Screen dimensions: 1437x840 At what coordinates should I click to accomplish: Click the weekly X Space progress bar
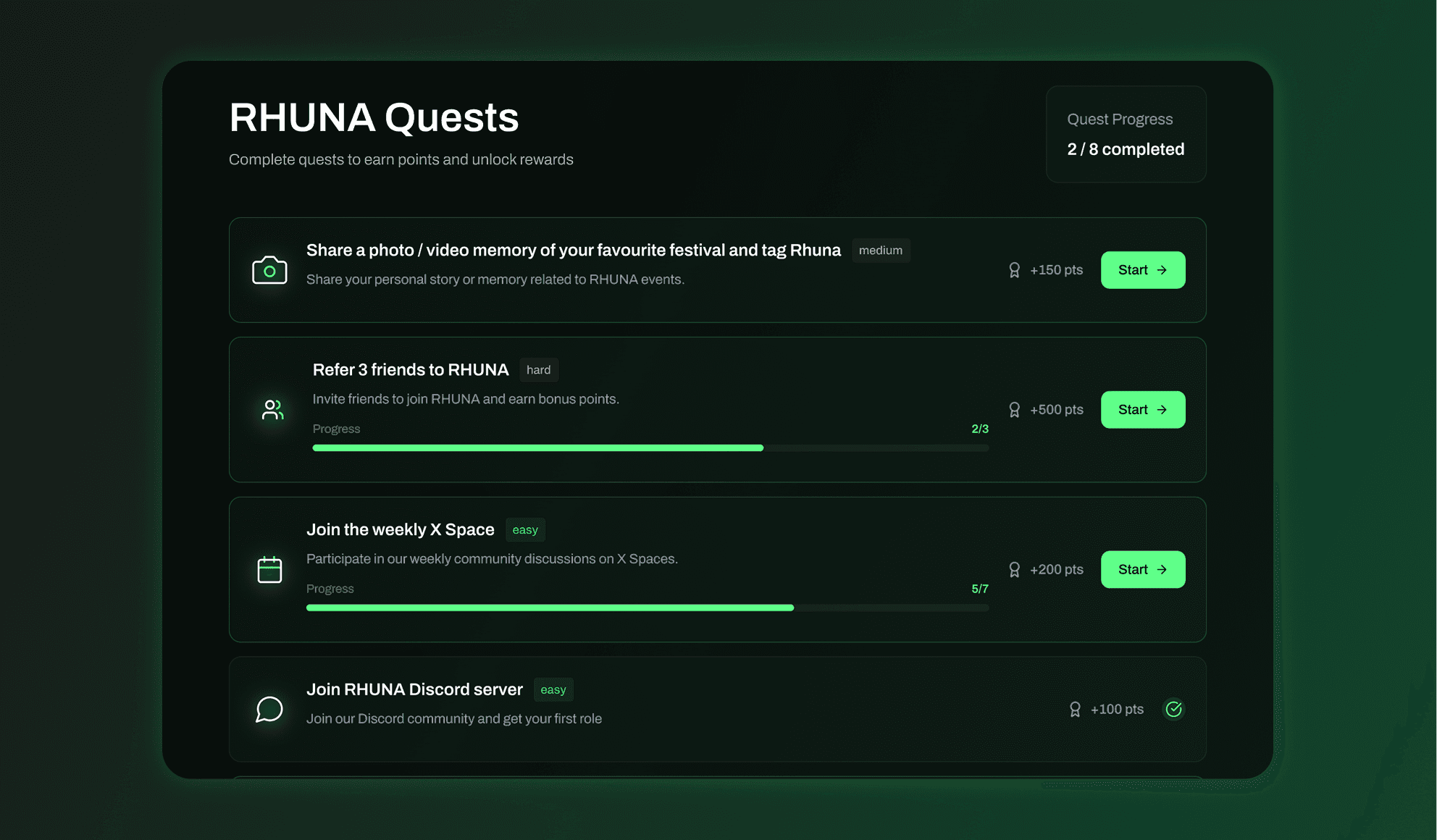coord(648,608)
